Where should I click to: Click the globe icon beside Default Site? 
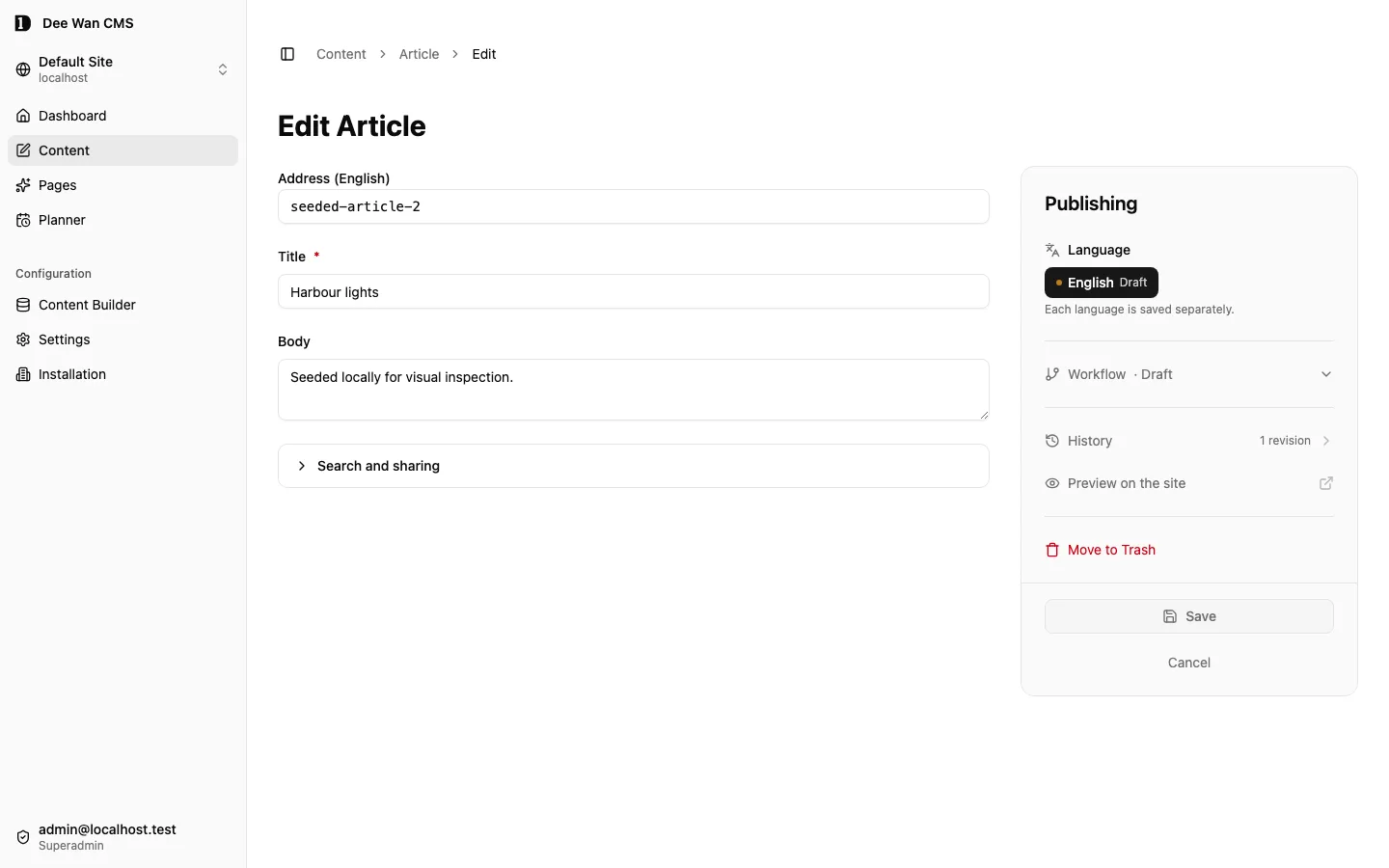click(23, 69)
